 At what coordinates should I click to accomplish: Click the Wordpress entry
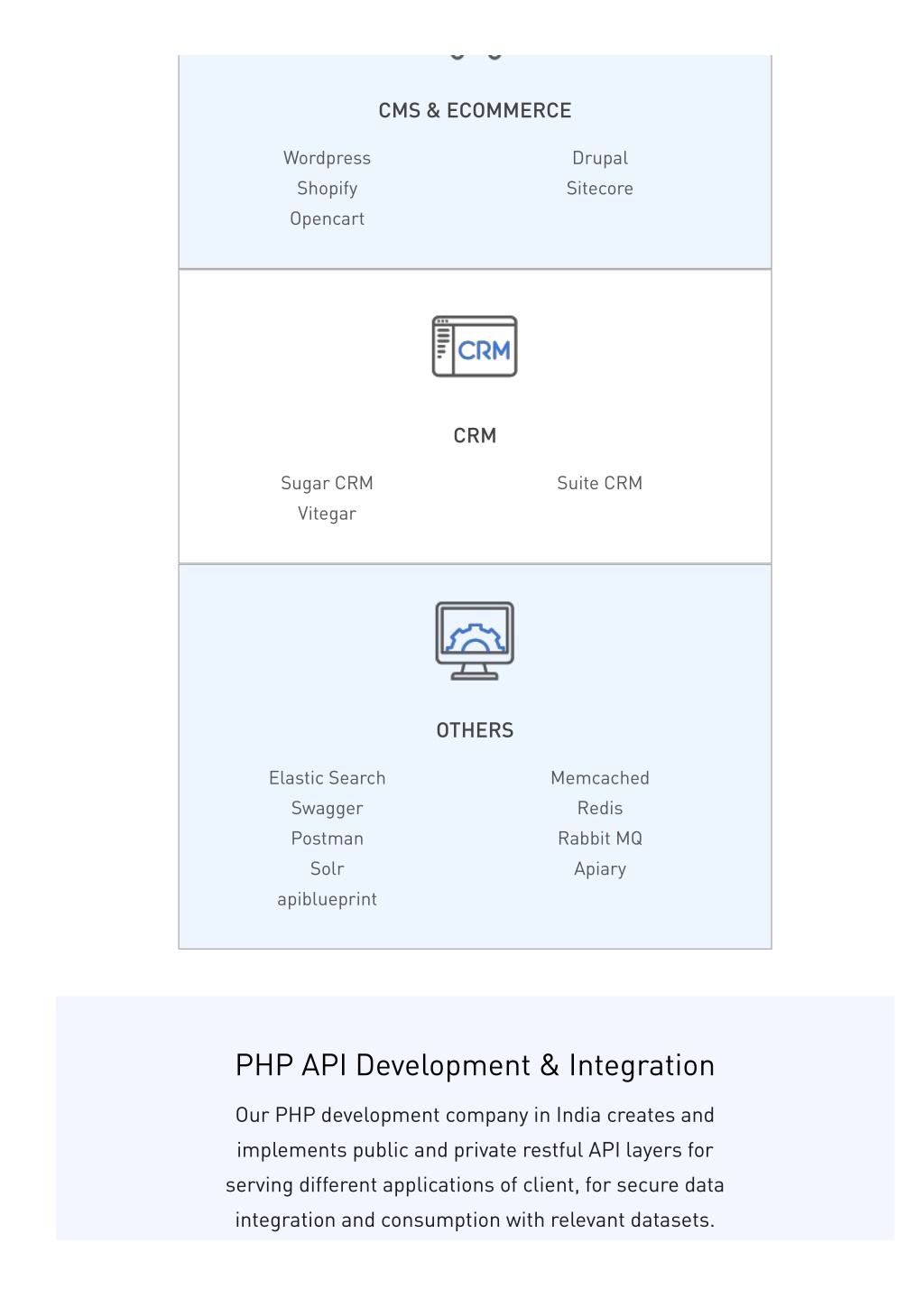[327, 158]
